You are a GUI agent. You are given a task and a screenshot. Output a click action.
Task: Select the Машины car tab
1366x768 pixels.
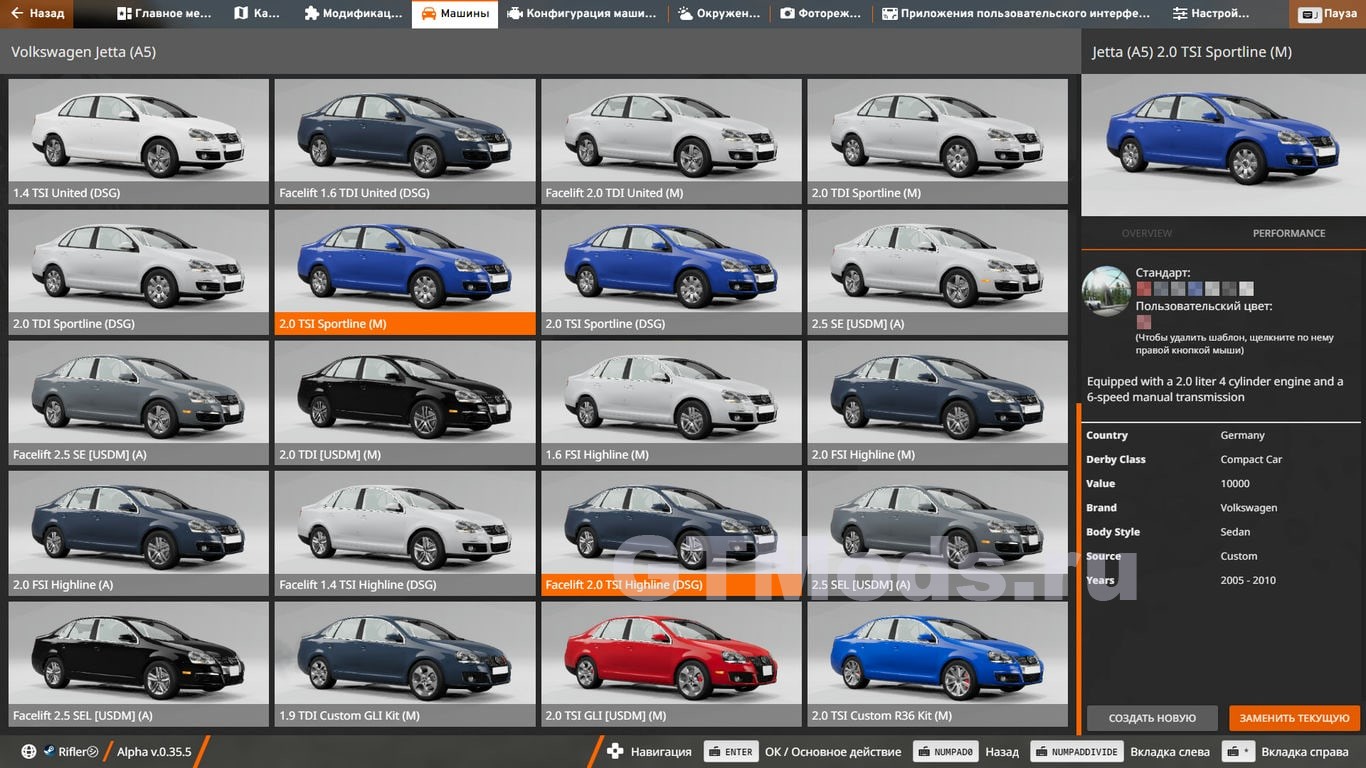(x=455, y=14)
